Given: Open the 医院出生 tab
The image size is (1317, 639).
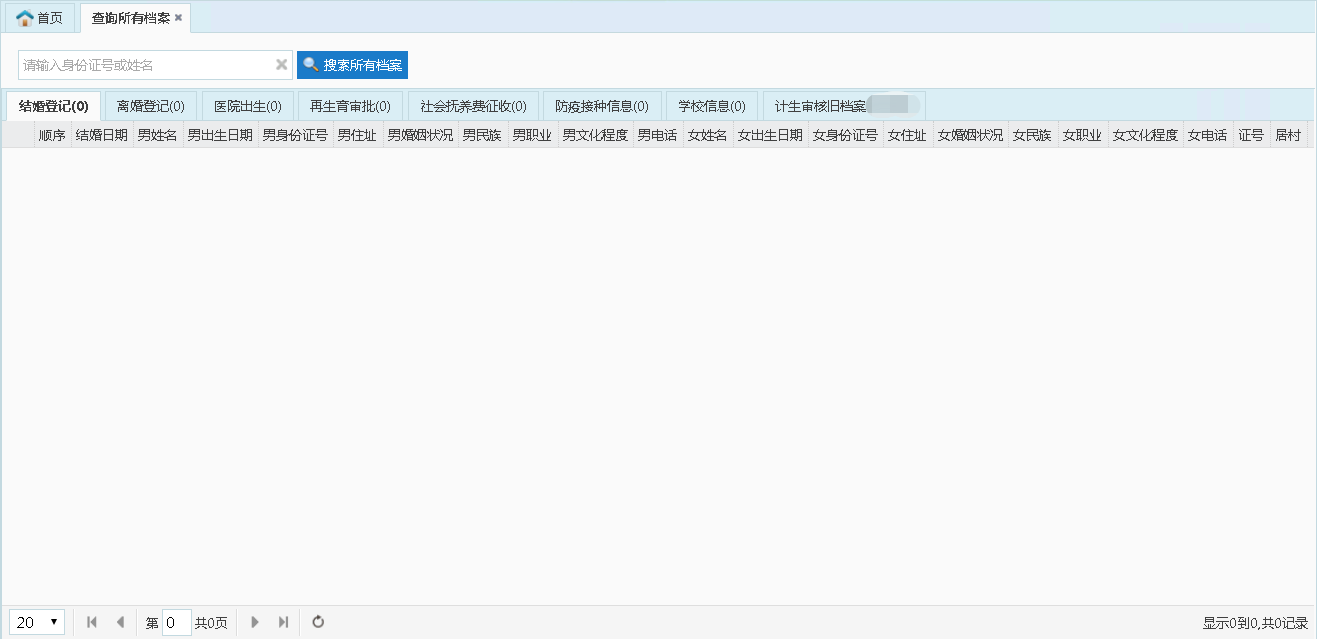Looking at the screenshot, I should pos(247,106).
